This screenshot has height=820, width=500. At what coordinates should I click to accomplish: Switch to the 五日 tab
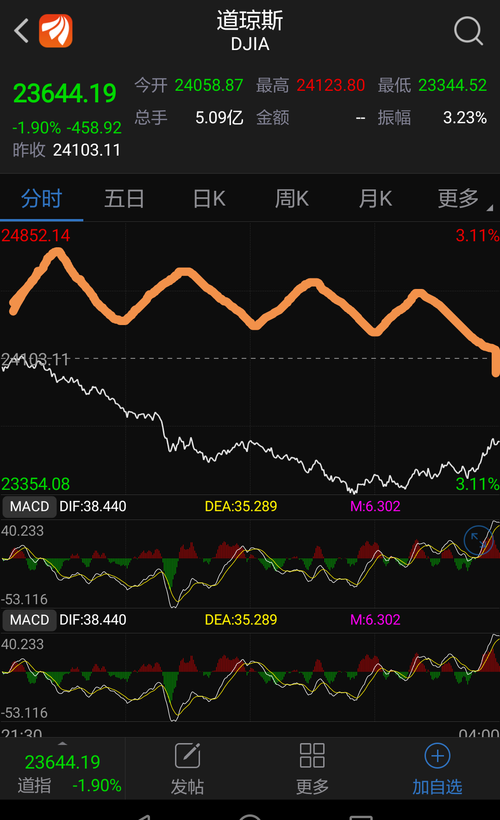tap(124, 199)
